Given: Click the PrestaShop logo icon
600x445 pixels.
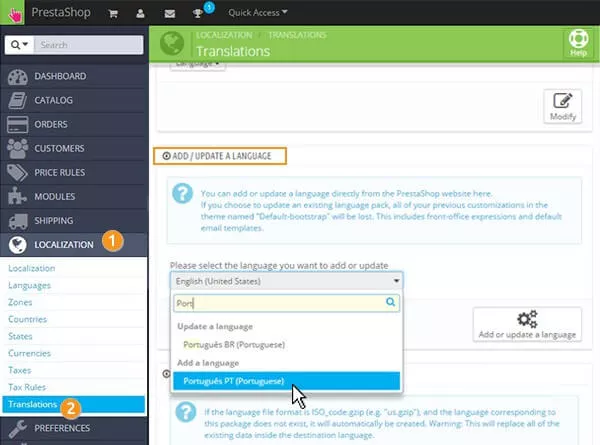Looking at the screenshot, I should coord(13,13).
